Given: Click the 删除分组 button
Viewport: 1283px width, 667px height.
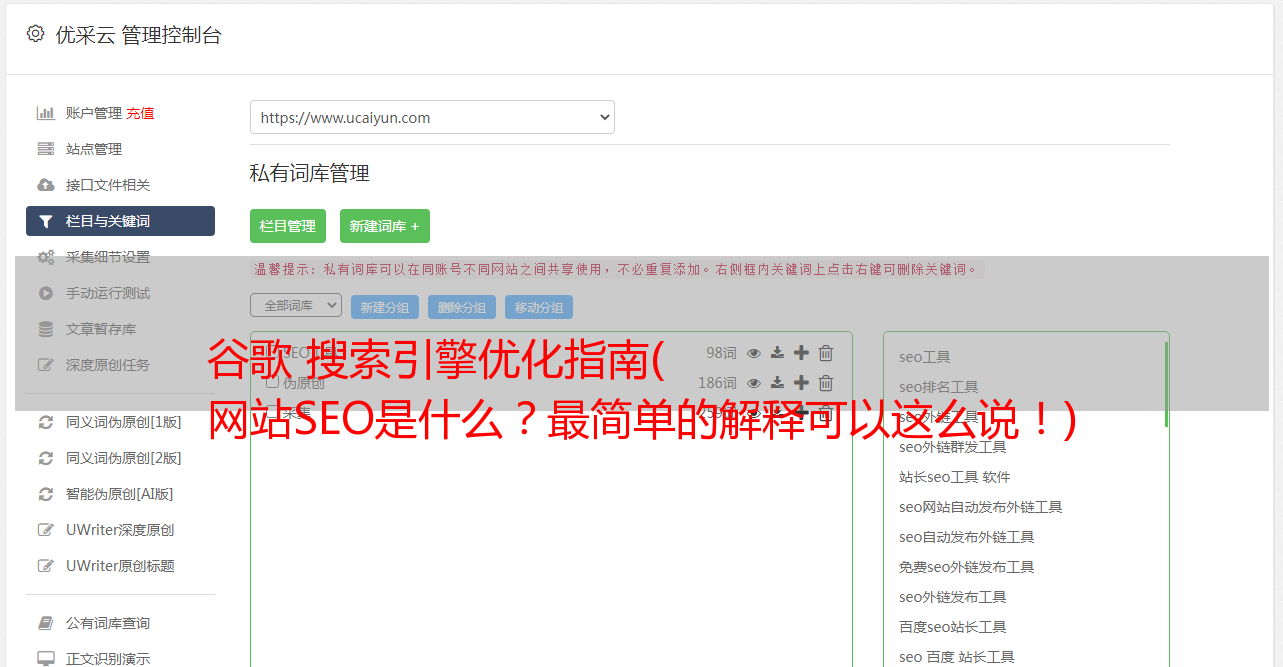Looking at the screenshot, I should tap(462, 307).
